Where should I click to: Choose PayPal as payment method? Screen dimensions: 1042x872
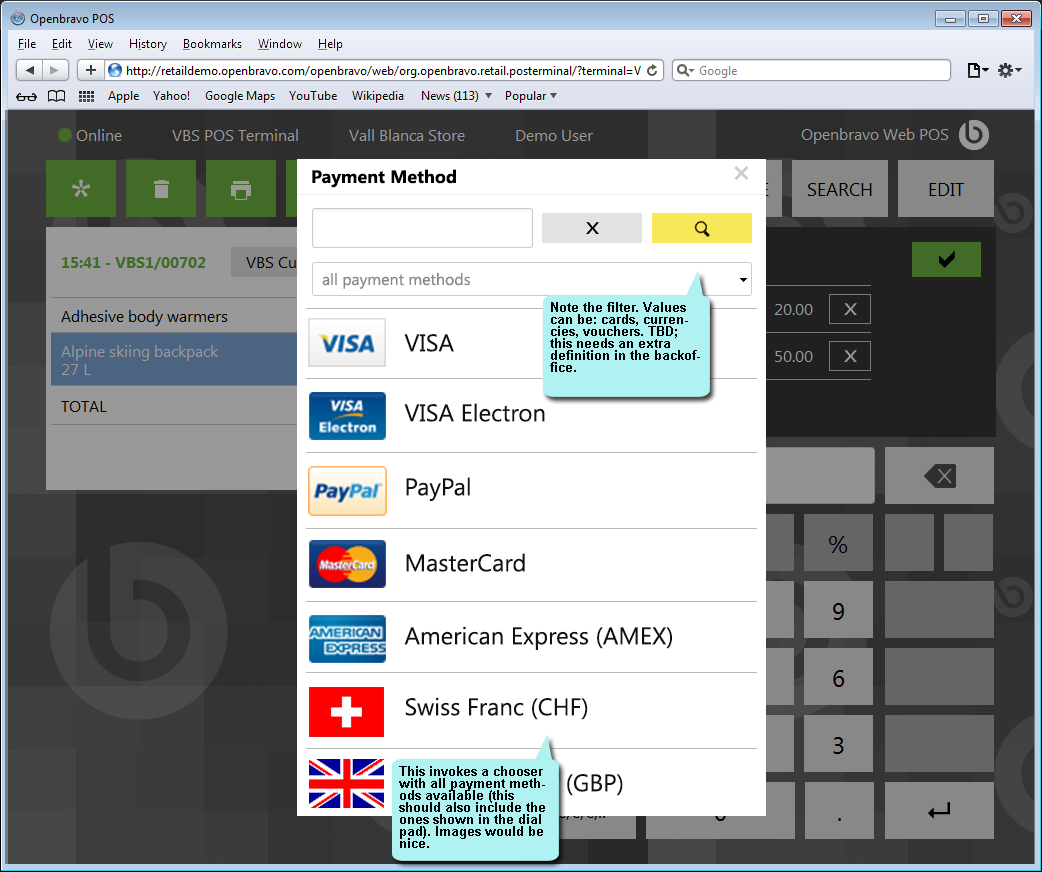coord(437,488)
